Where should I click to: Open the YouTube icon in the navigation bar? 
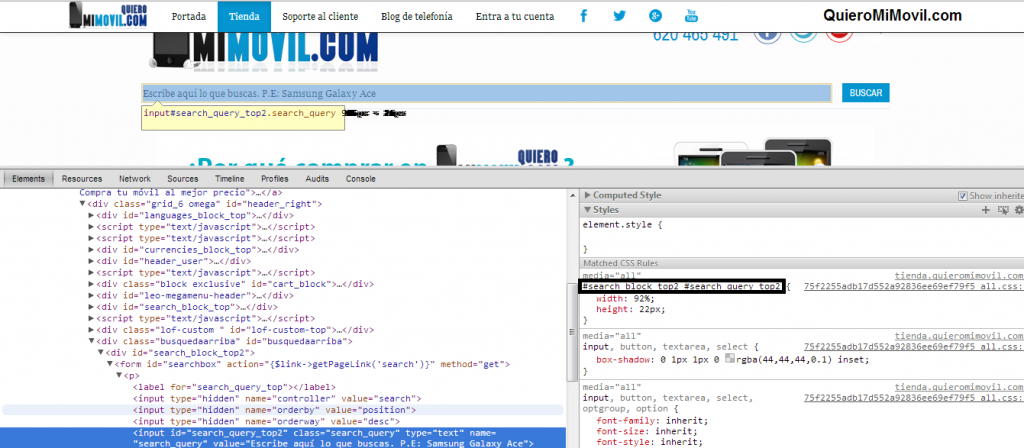tap(691, 16)
